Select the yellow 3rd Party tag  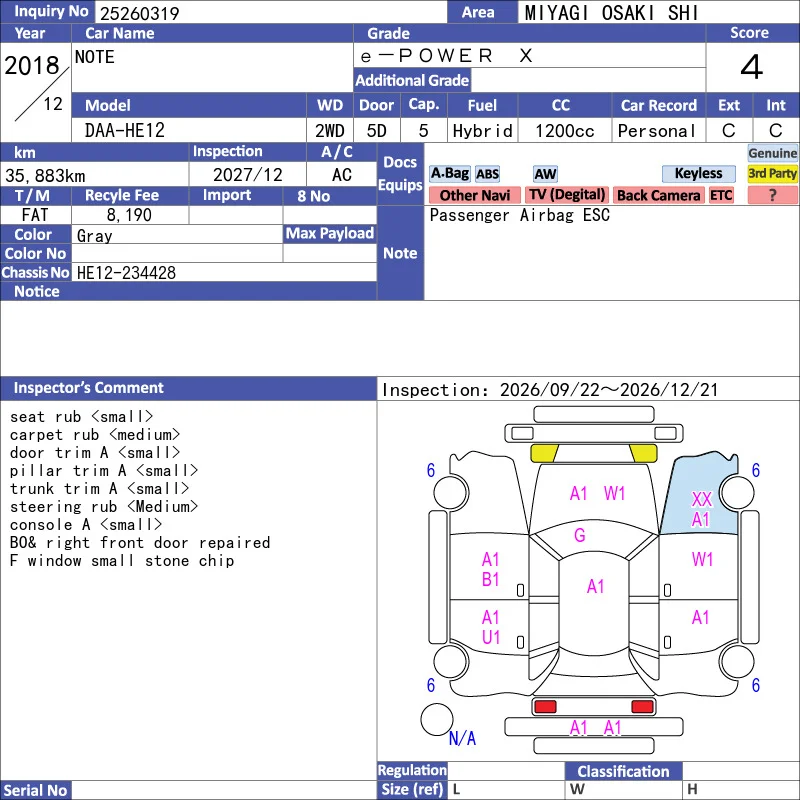[772, 174]
